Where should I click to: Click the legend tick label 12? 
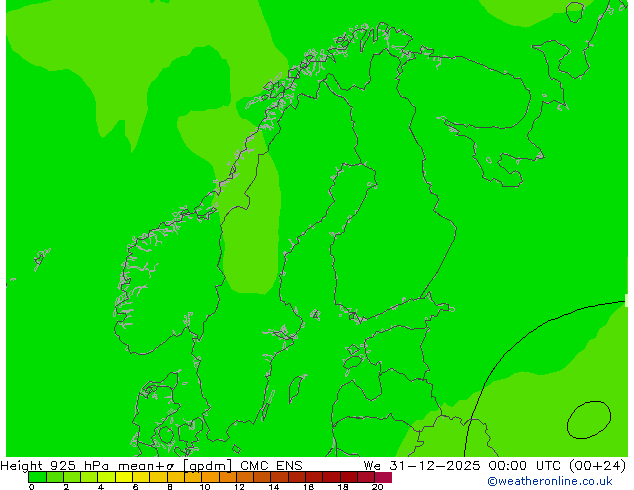coord(239,487)
